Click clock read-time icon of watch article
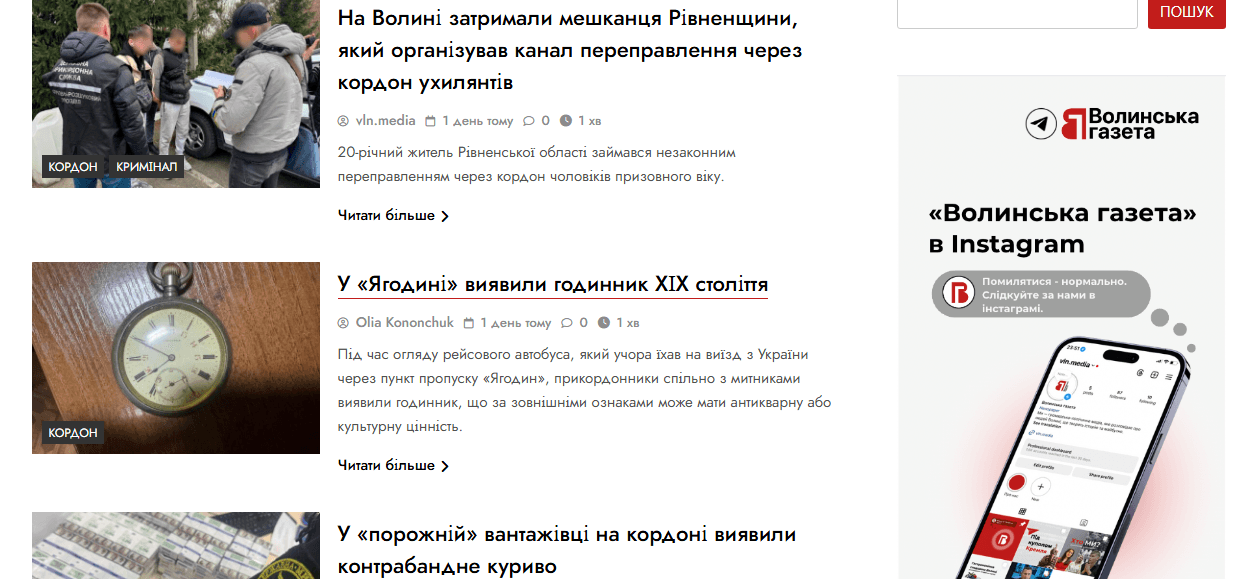The image size is (1255, 579). pyautogui.click(x=604, y=323)
